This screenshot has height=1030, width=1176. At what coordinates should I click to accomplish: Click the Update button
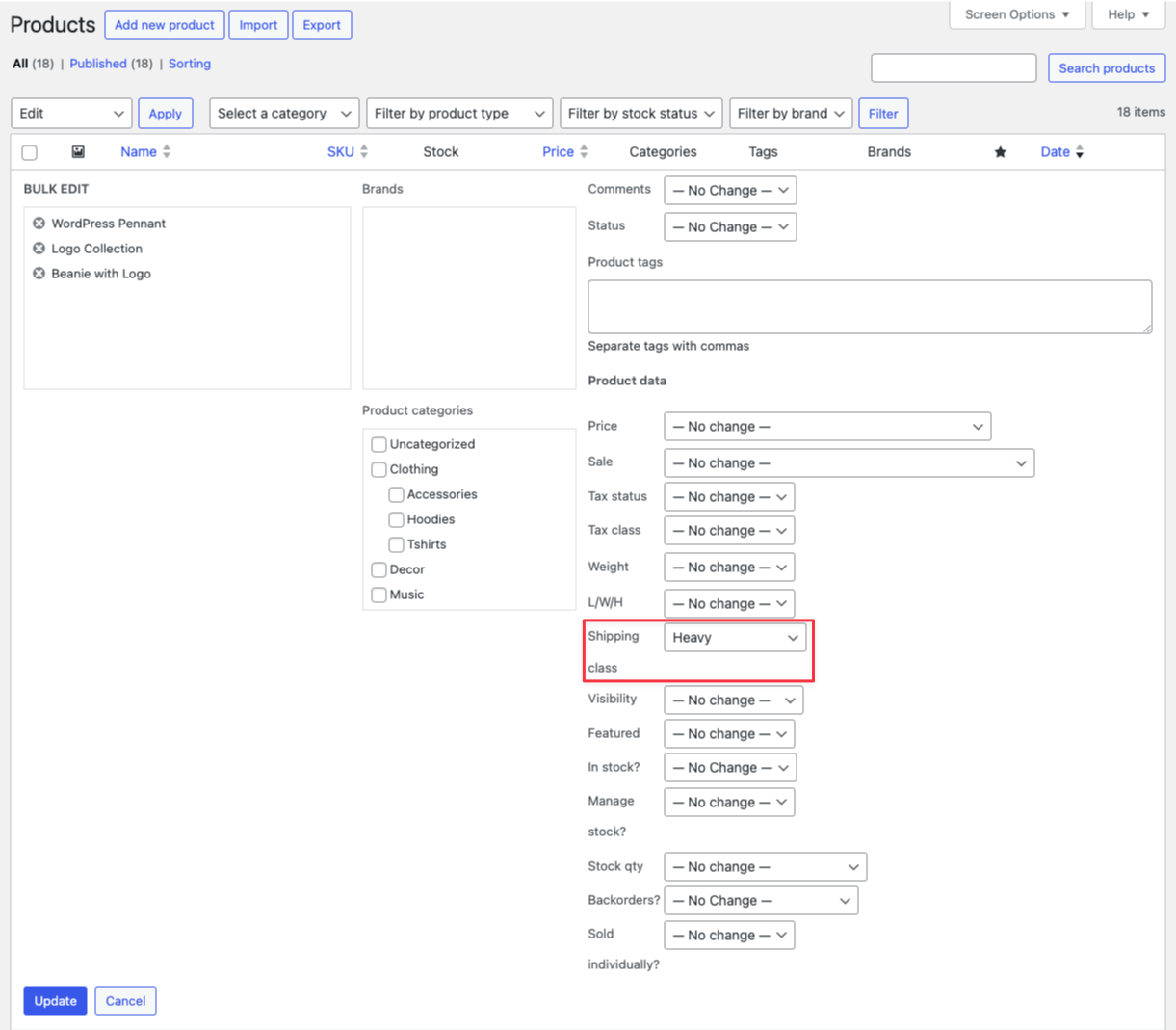[55, 1000]
